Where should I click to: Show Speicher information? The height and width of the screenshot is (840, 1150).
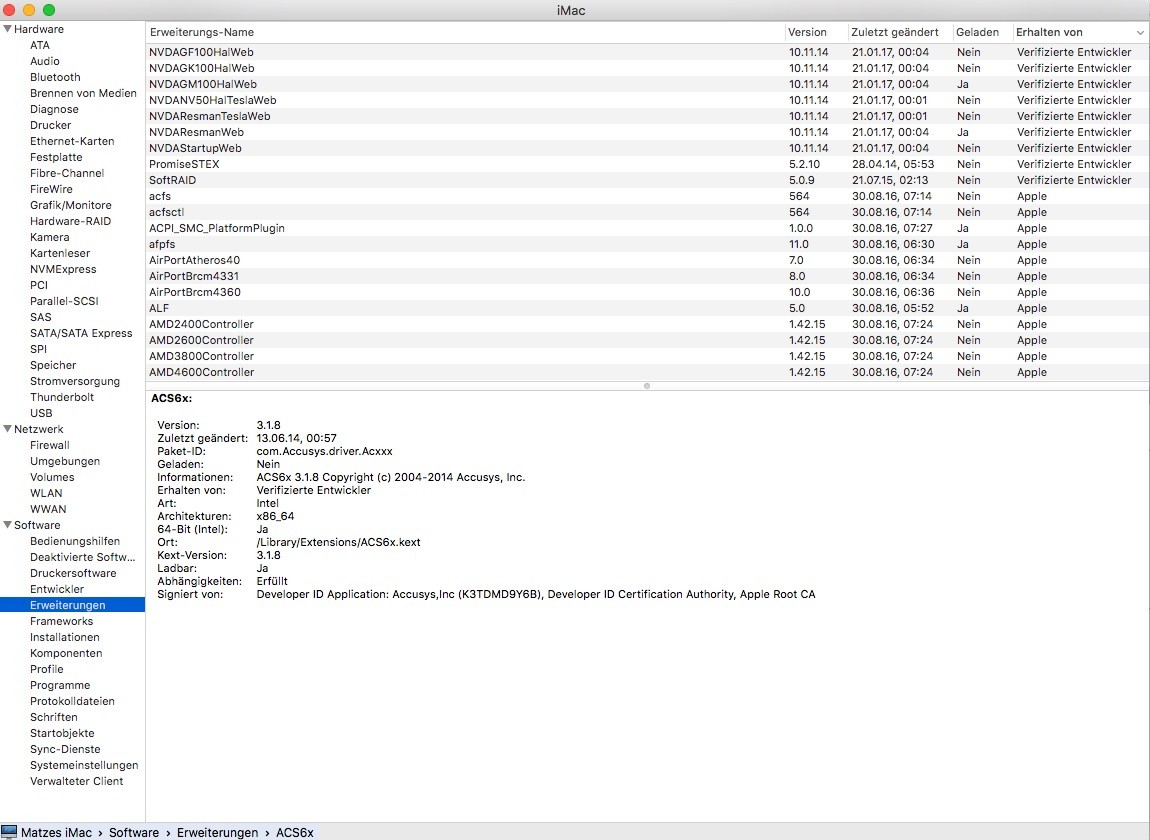tap(53, 365)
